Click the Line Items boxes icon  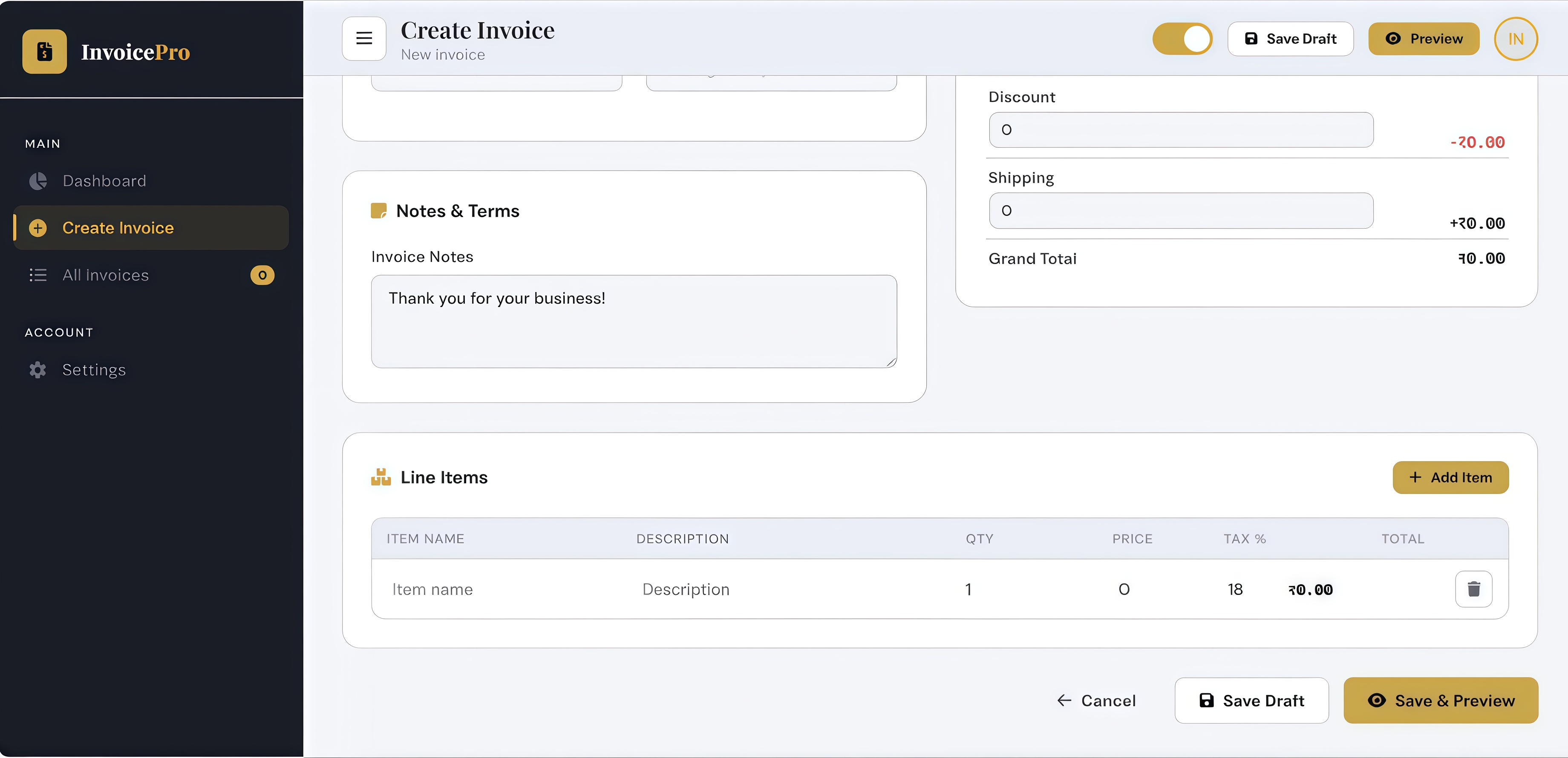tap(381, 477)
